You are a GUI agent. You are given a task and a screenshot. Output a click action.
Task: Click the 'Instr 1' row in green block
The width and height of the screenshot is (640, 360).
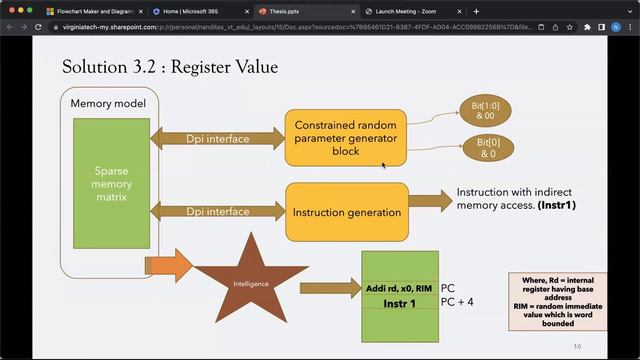(x=399, y=303)
